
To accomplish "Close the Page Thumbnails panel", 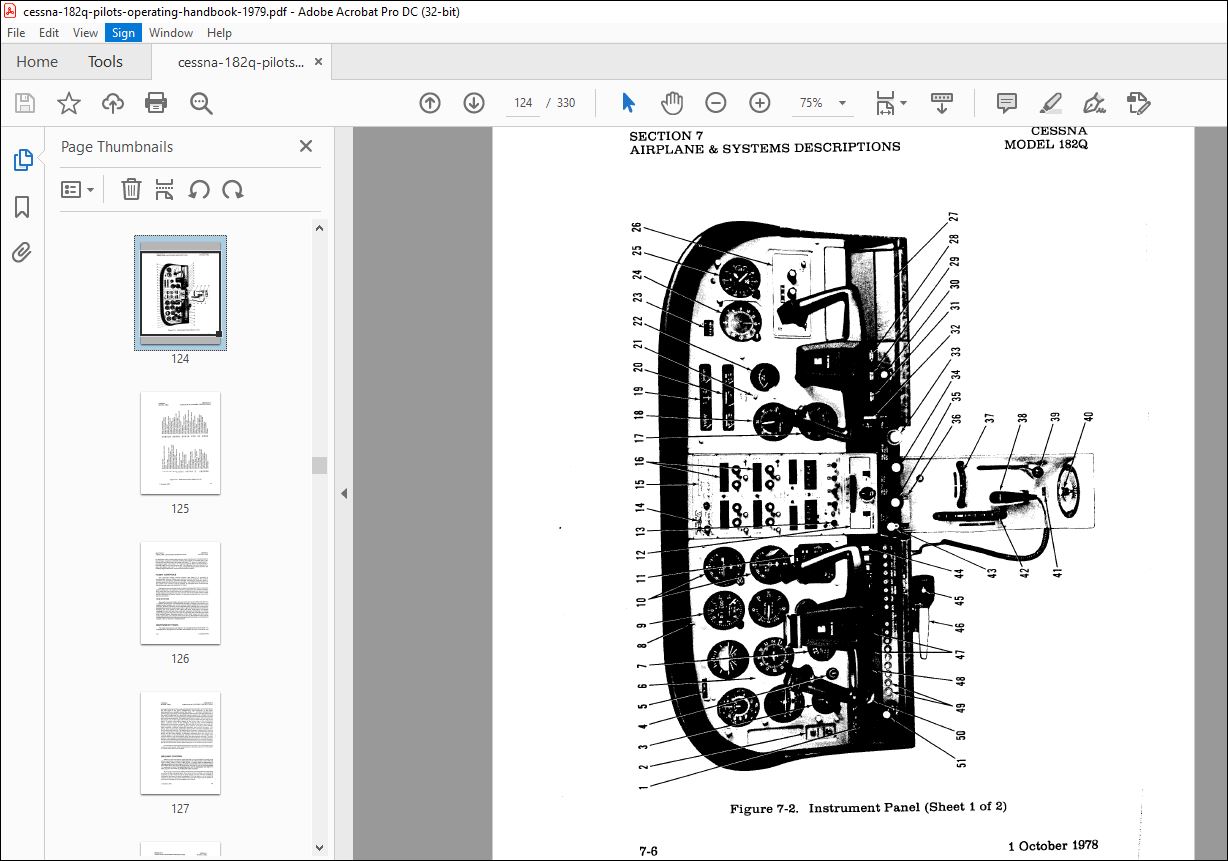I will (x=306, y=146).
